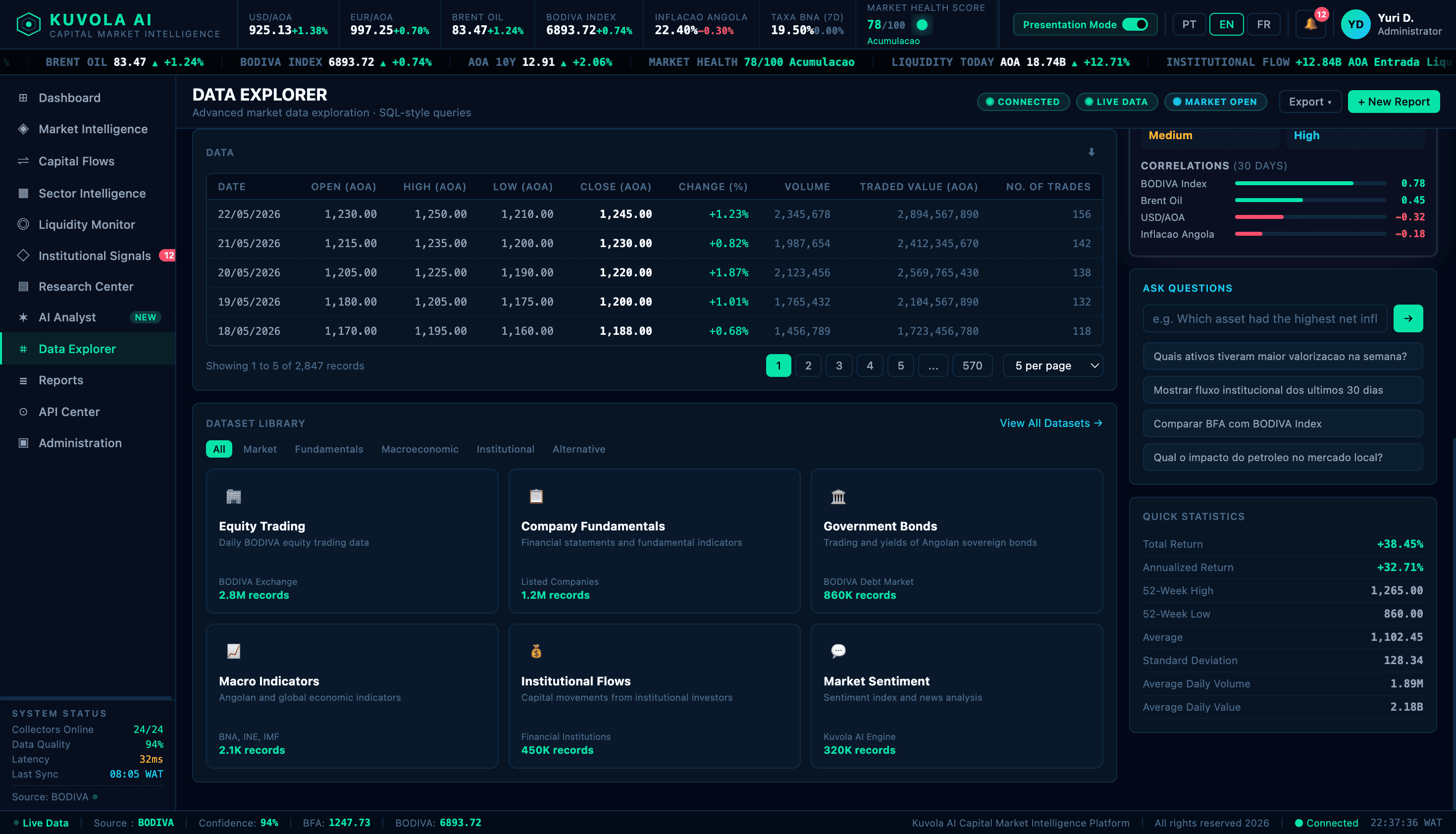This screenshot has width=1456, height=834.
Task: Open Yuri D. user profile menu
Action: (x=1391, y=25)
